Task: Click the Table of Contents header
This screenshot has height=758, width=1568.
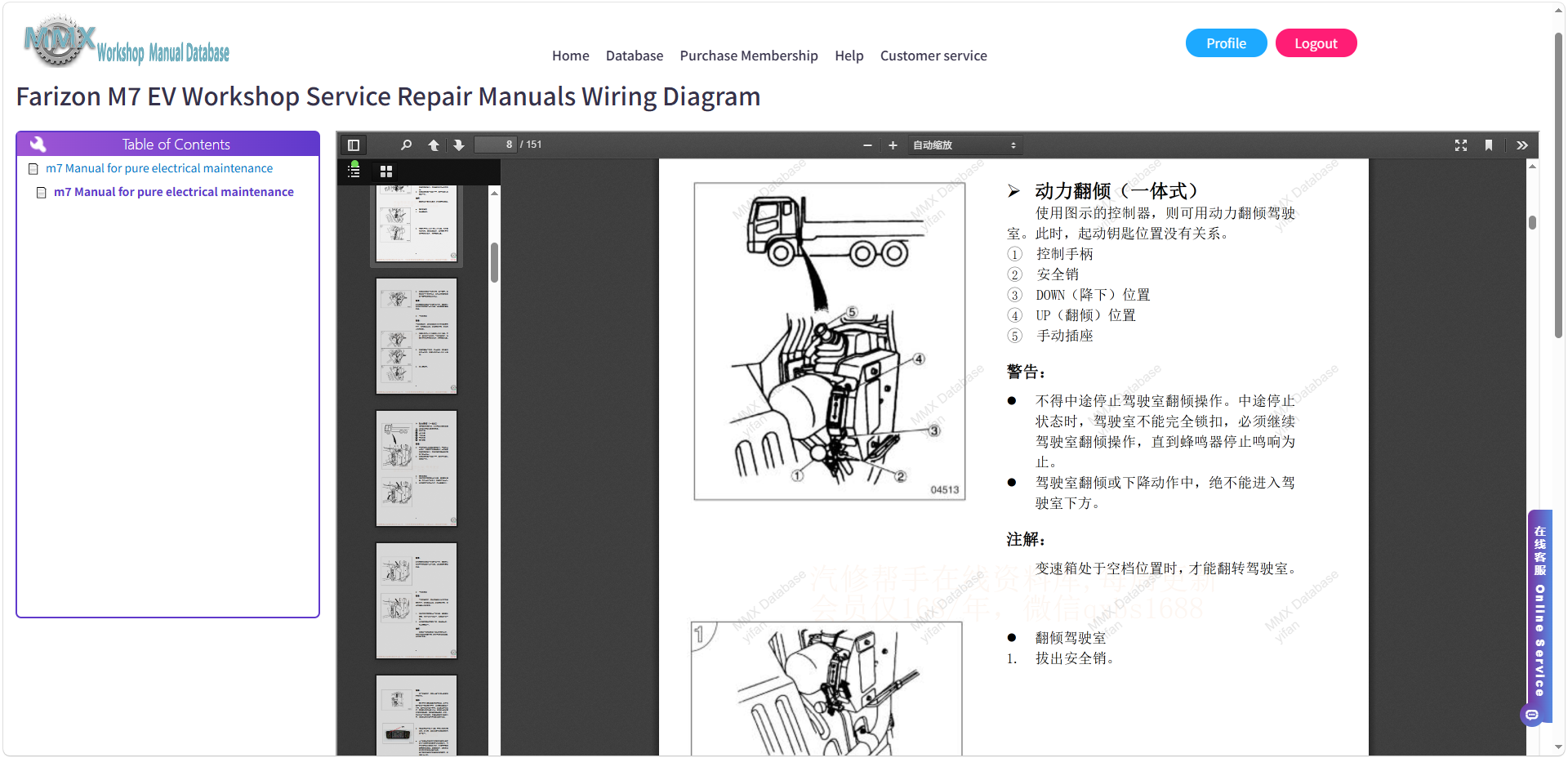Action: 168,144
